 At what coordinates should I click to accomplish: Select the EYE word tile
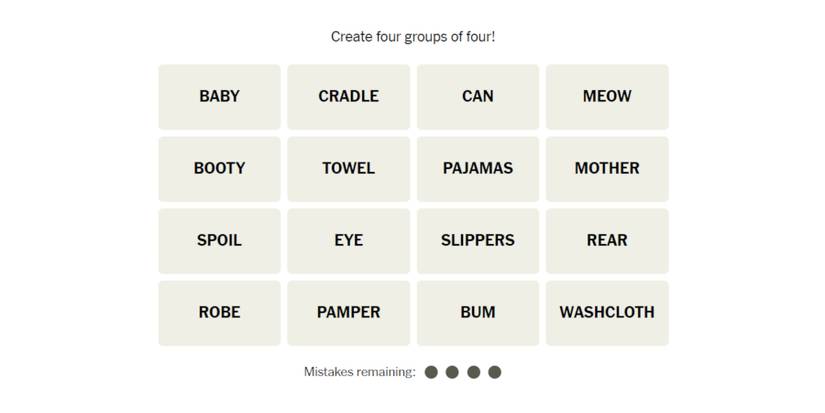point(348,241)
